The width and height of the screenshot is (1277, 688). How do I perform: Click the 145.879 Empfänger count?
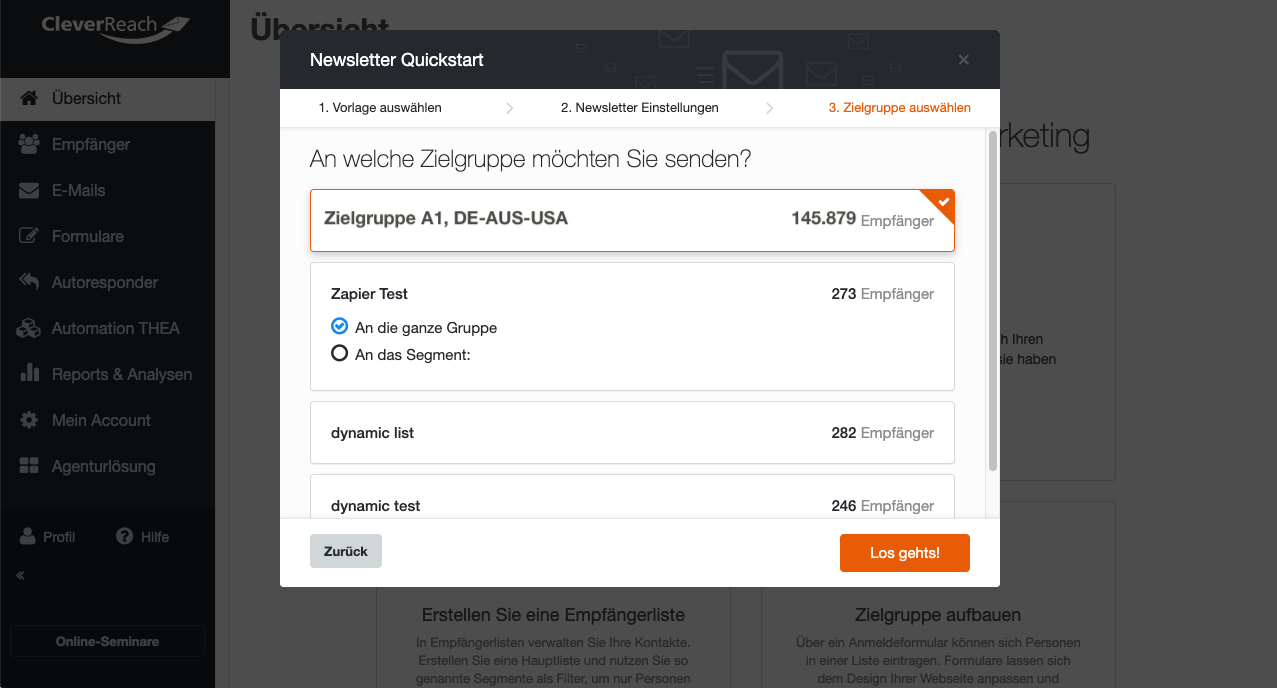point(862,219)
